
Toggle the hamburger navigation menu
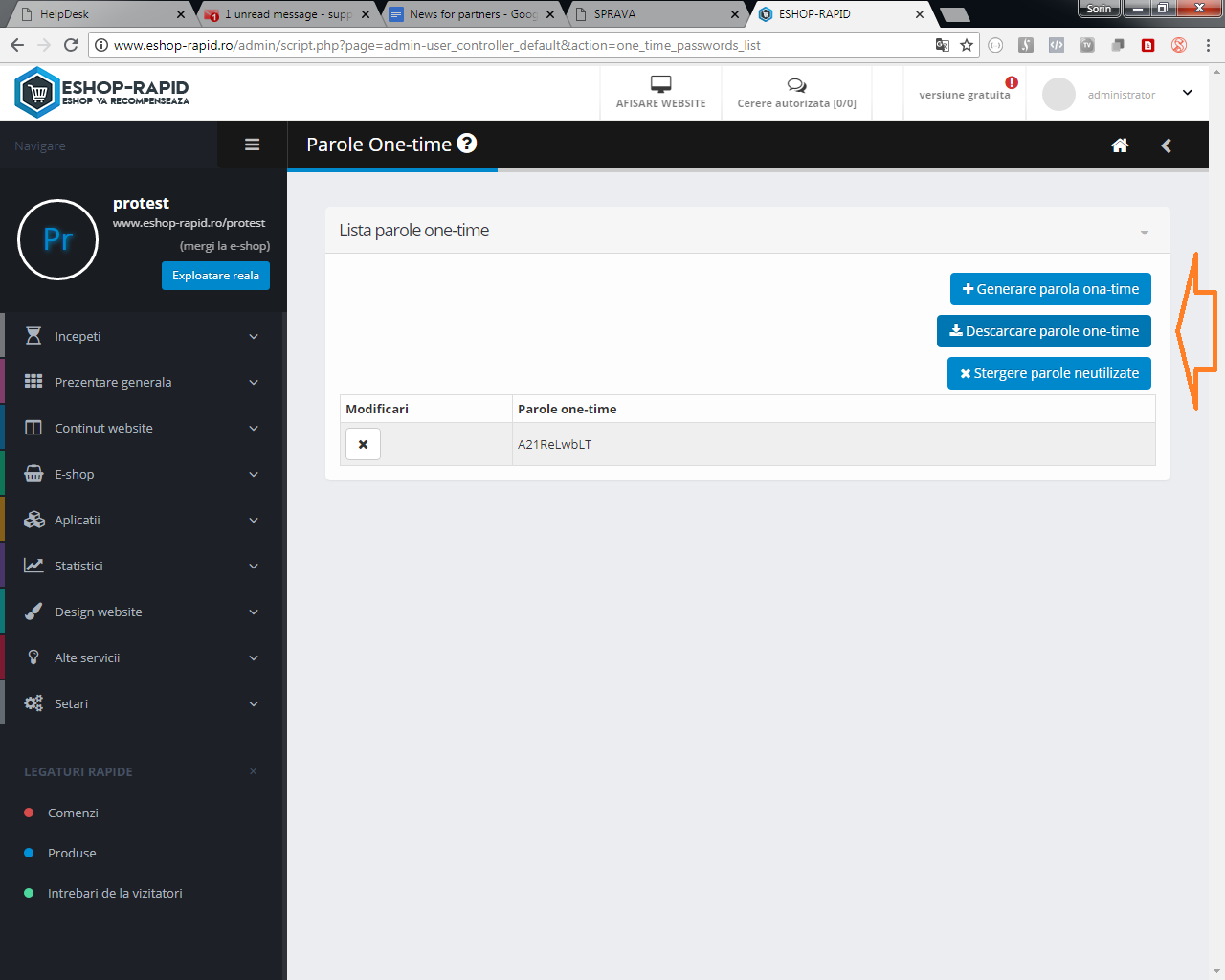coord(253,145)
